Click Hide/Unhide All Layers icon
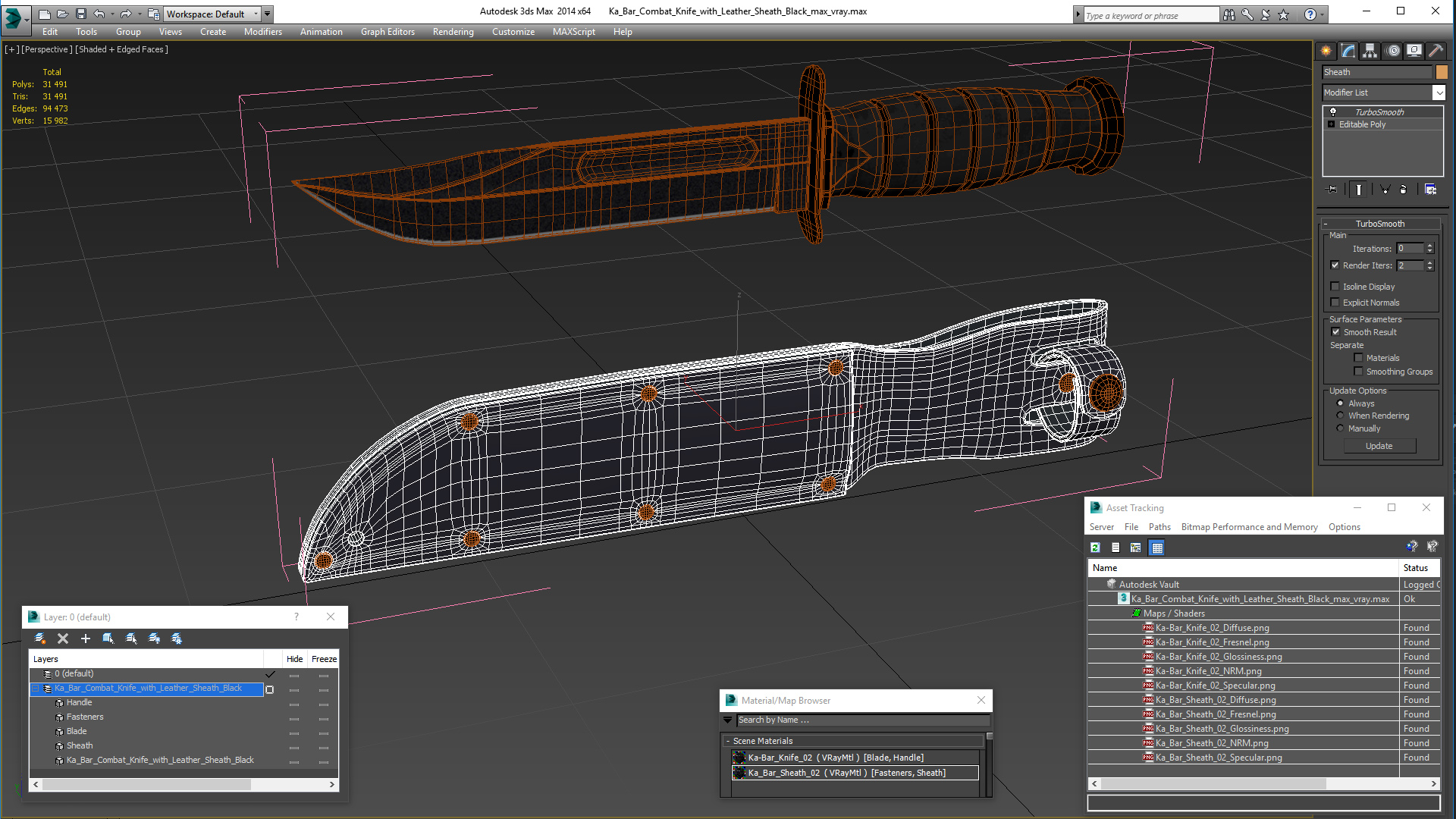Screen dimensions: 1456x819 (154, 639)
